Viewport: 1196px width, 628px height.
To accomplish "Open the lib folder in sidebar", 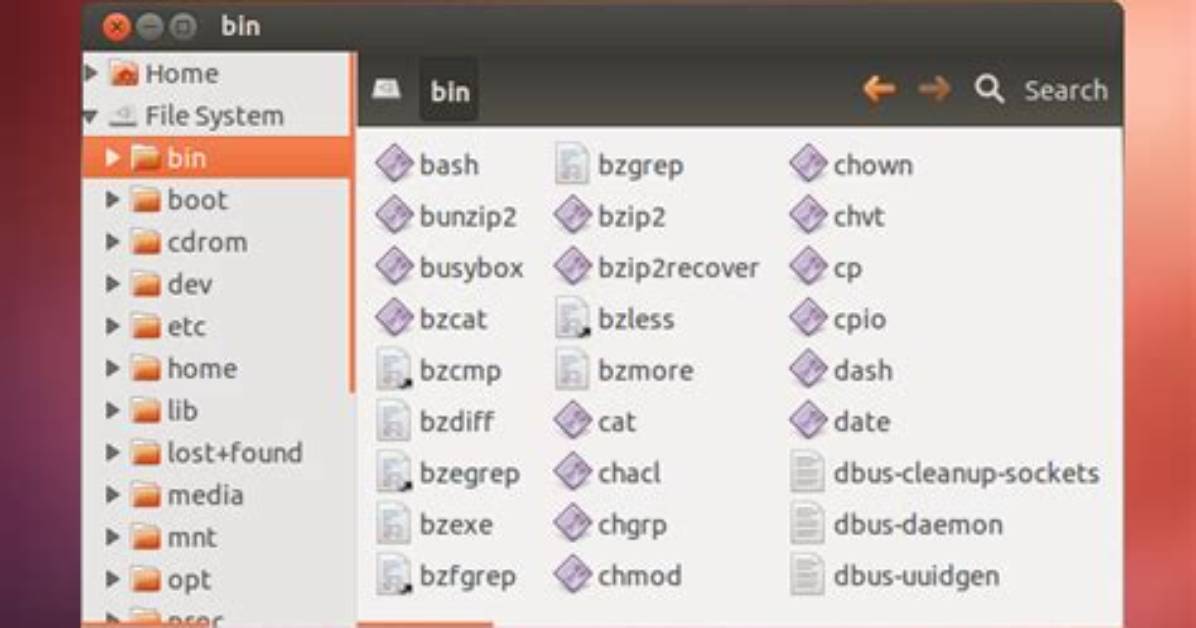I will coord(182,411).
